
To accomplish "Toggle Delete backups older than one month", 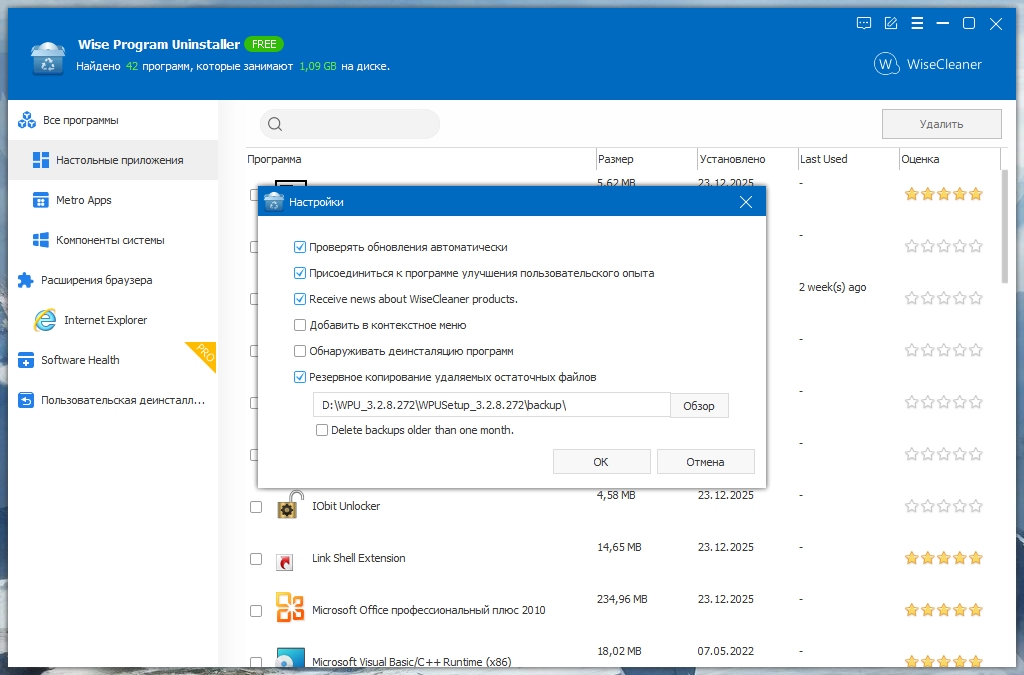I will [322, 430].
